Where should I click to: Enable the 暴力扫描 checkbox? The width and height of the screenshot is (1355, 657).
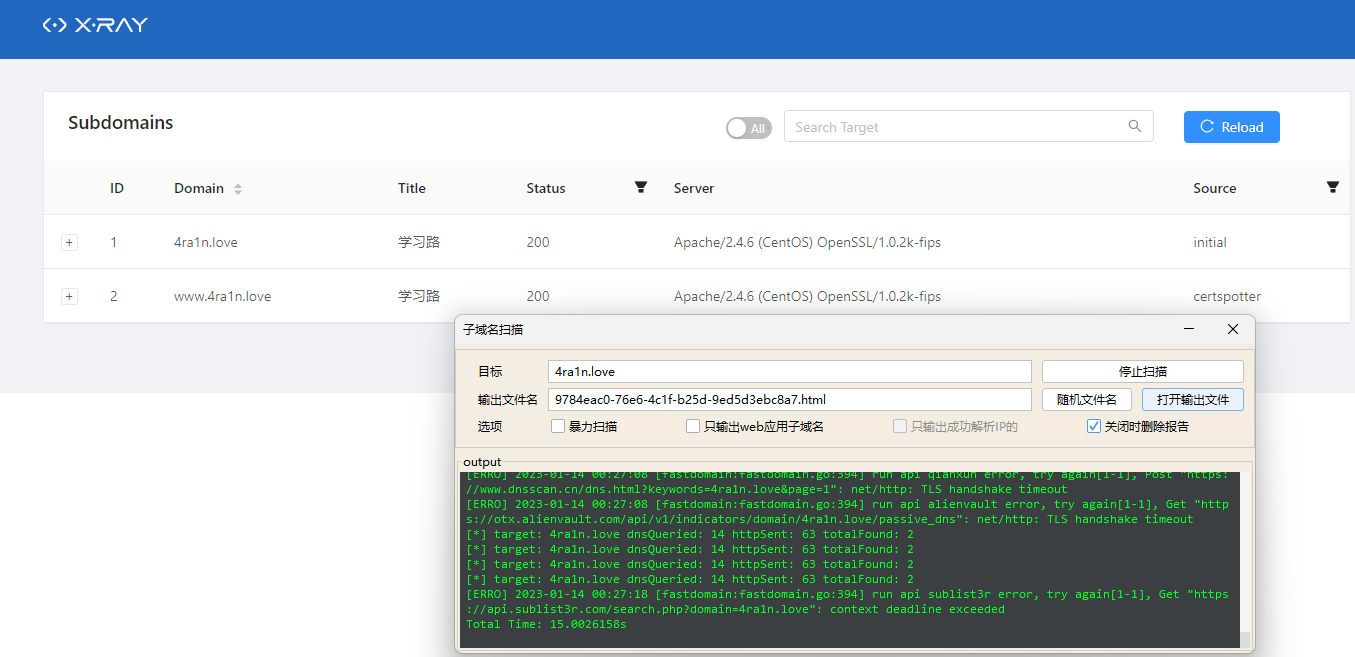tap(557, 426)
